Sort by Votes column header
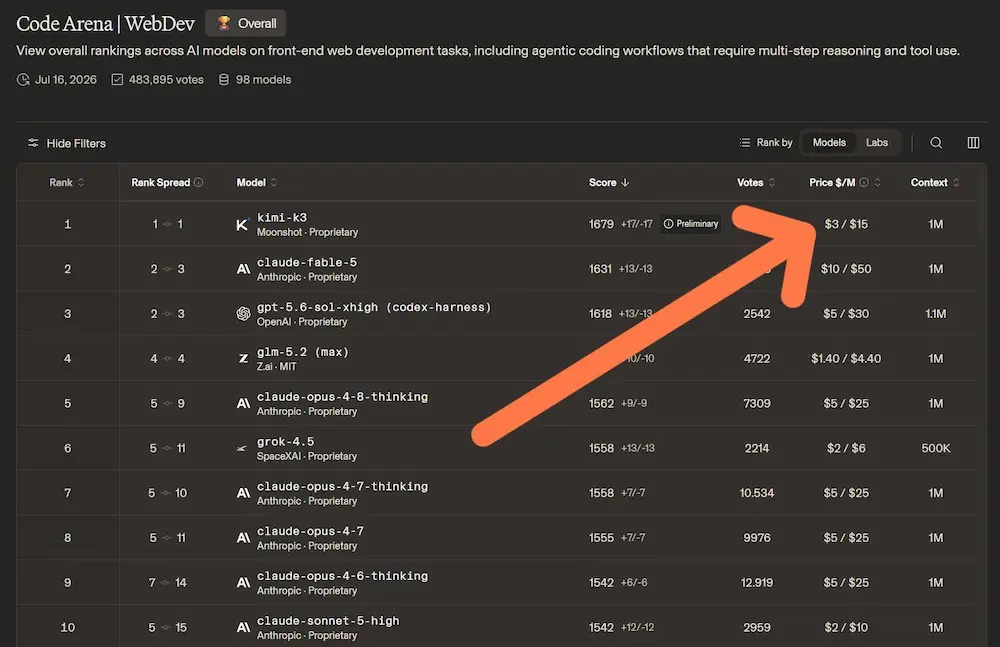Image resolution: width=1000 pixels, height=647 pixels. [x=756, y=182]
